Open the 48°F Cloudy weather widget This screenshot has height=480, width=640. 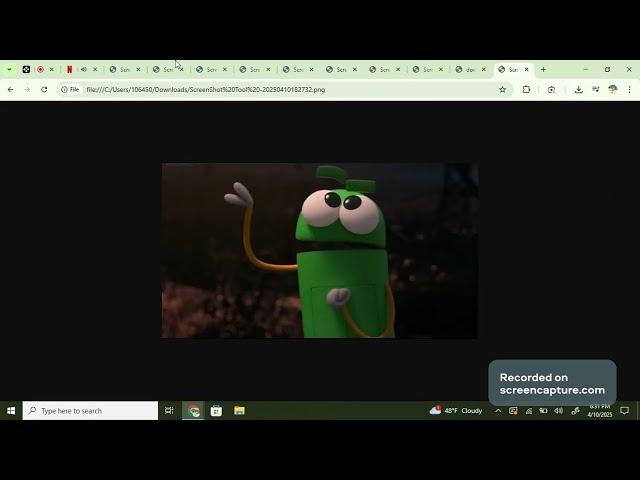[x=456, y=411]
